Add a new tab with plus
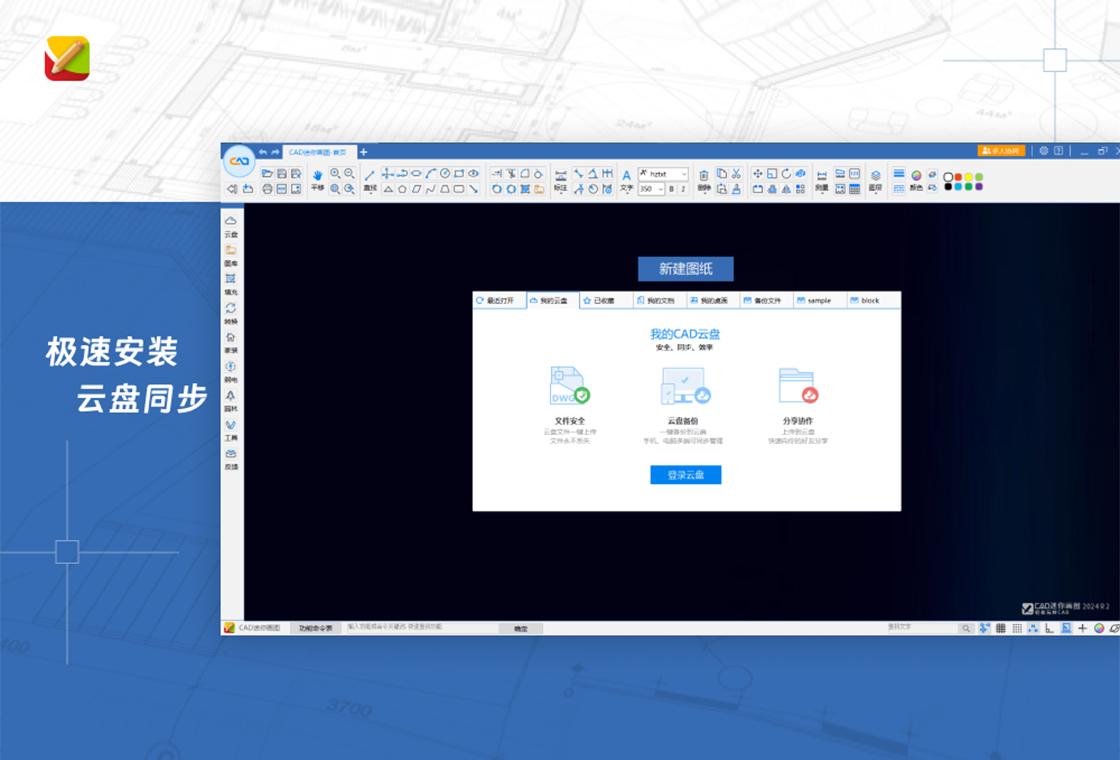This screenshot has height=760, width=1120. click(x=363, y=152)
